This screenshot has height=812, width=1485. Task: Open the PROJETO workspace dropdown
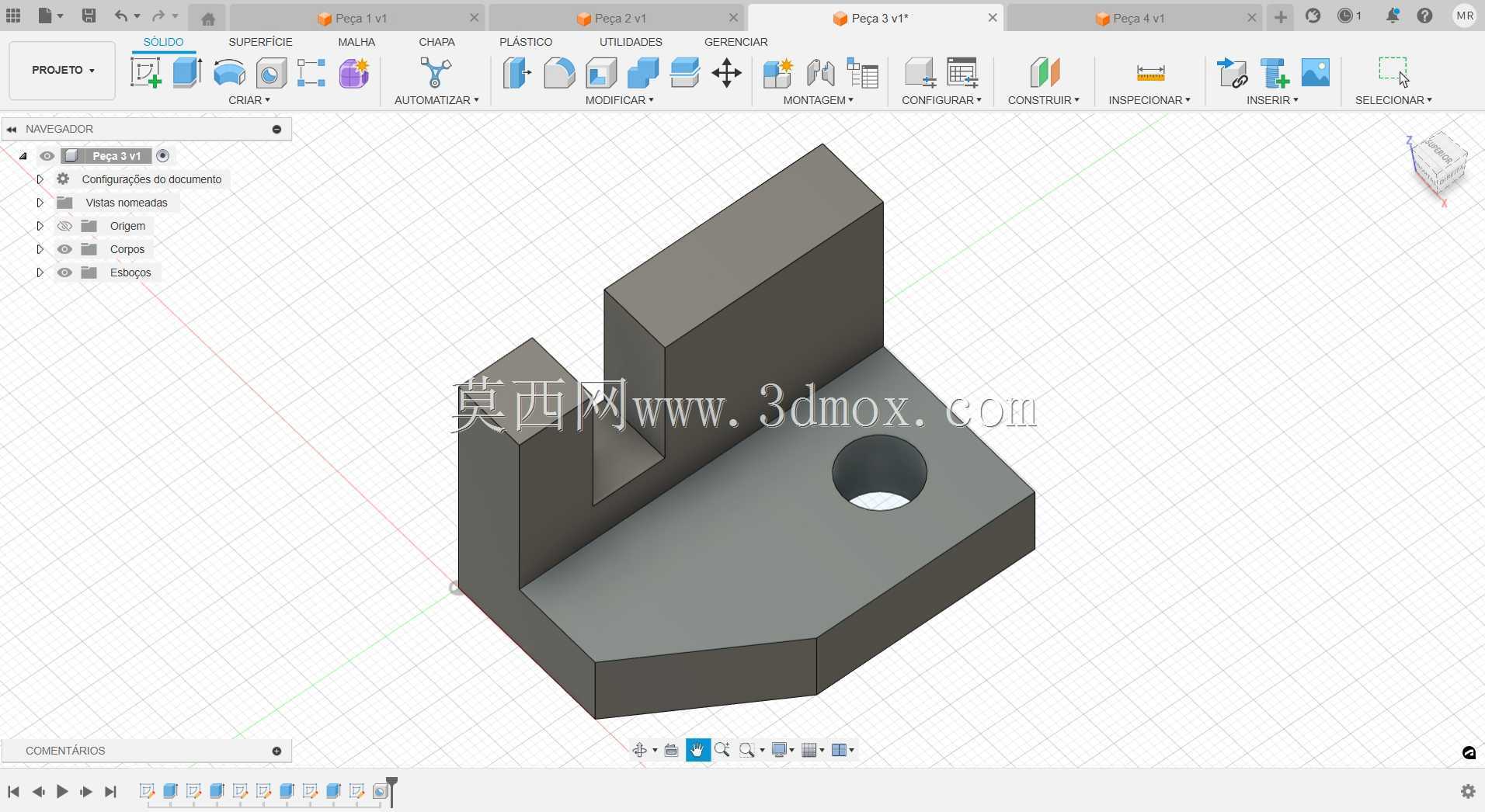[x=62, y=71]
